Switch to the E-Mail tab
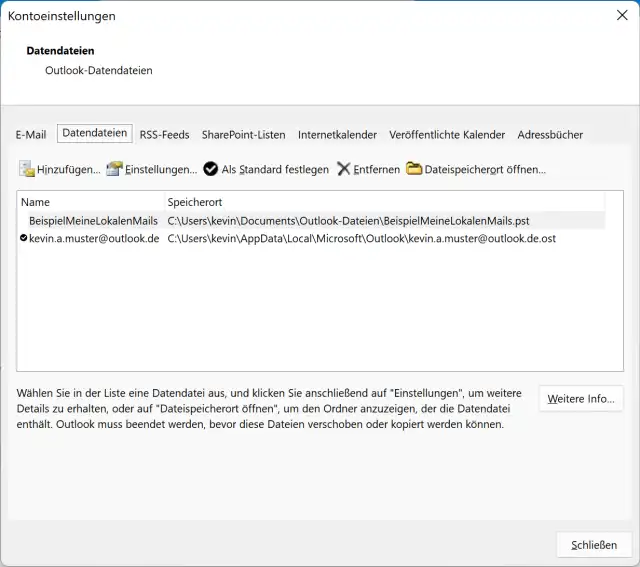The width and height of the screenshot is (640, 567). [x=31, y=135]
